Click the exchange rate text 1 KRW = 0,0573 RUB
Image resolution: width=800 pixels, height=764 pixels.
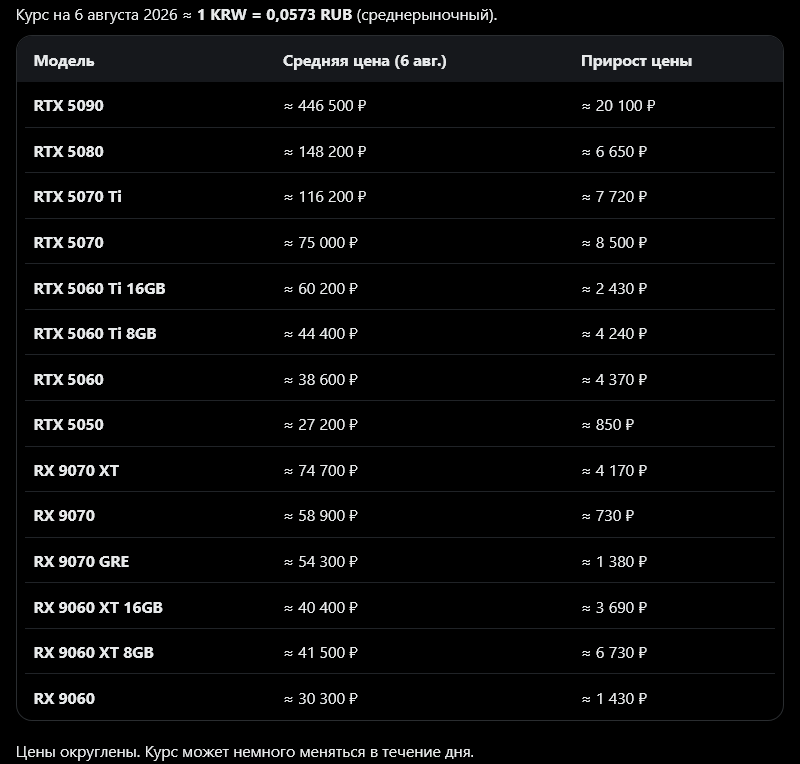pyautogui.click(x=274, y=15)
